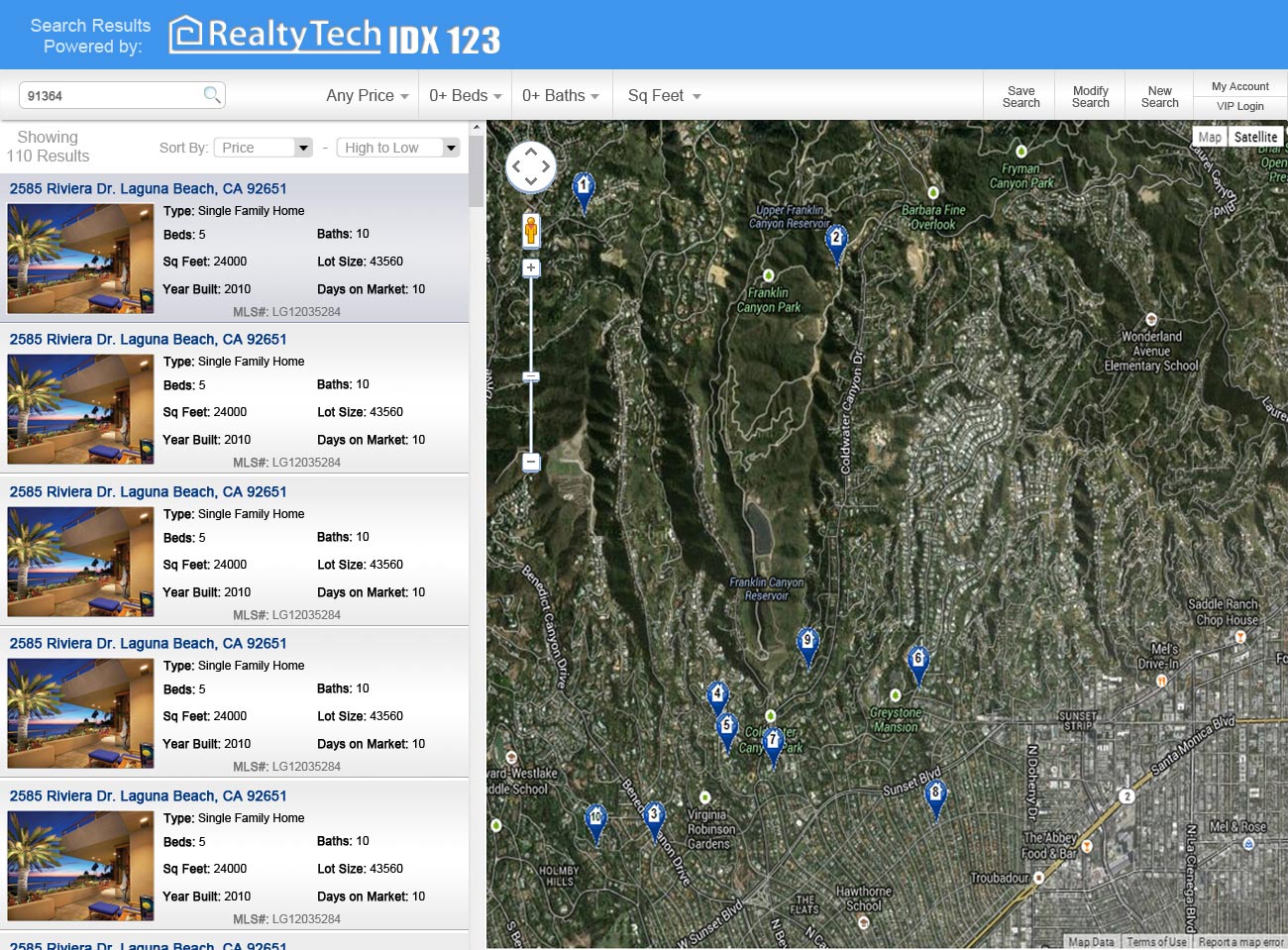The height and width of the screenshot is (950, 1288).
Task: Expand the 0+ Baths filter
Action: click(x=561, y=96)
